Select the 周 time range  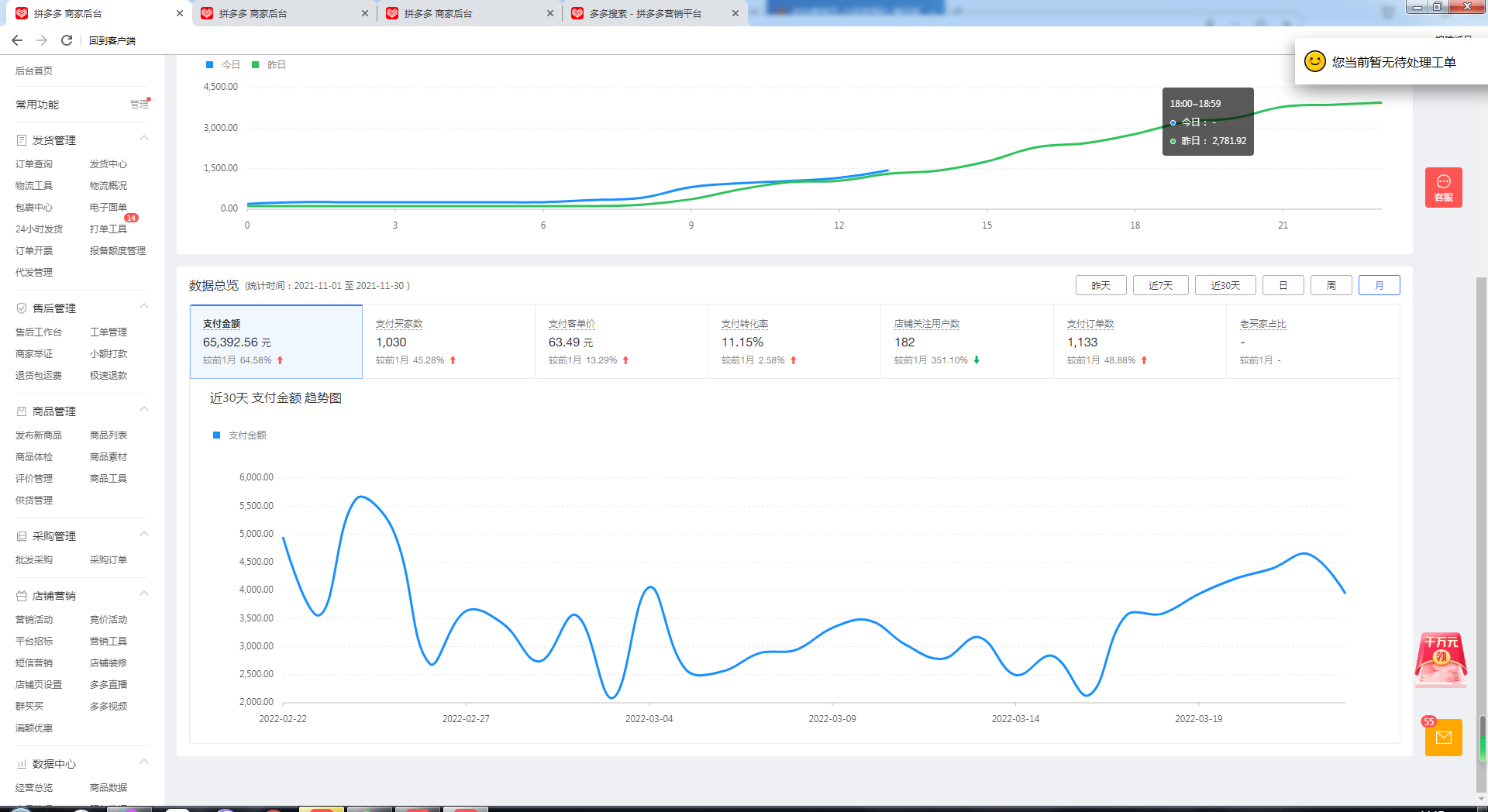tap(1331, 285)
